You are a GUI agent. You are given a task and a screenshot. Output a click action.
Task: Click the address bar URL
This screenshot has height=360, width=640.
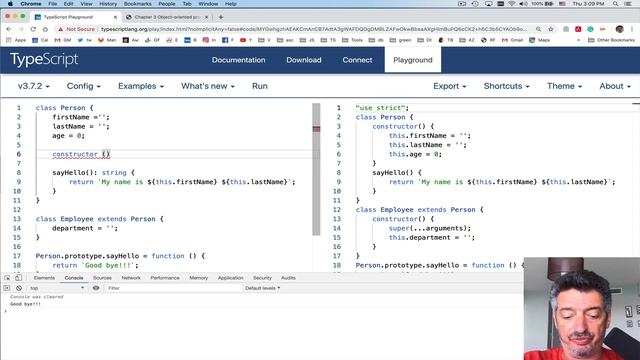tap(314, 29)
